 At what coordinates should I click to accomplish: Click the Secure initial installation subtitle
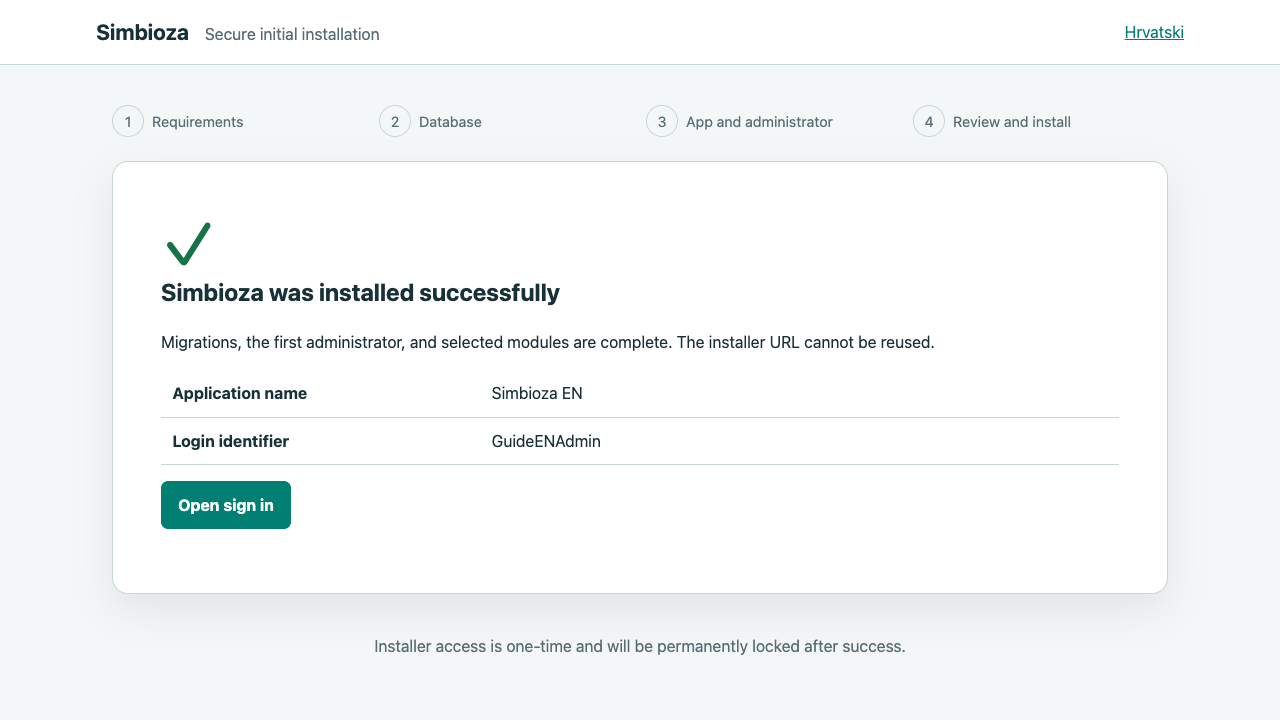coord(292,34)
